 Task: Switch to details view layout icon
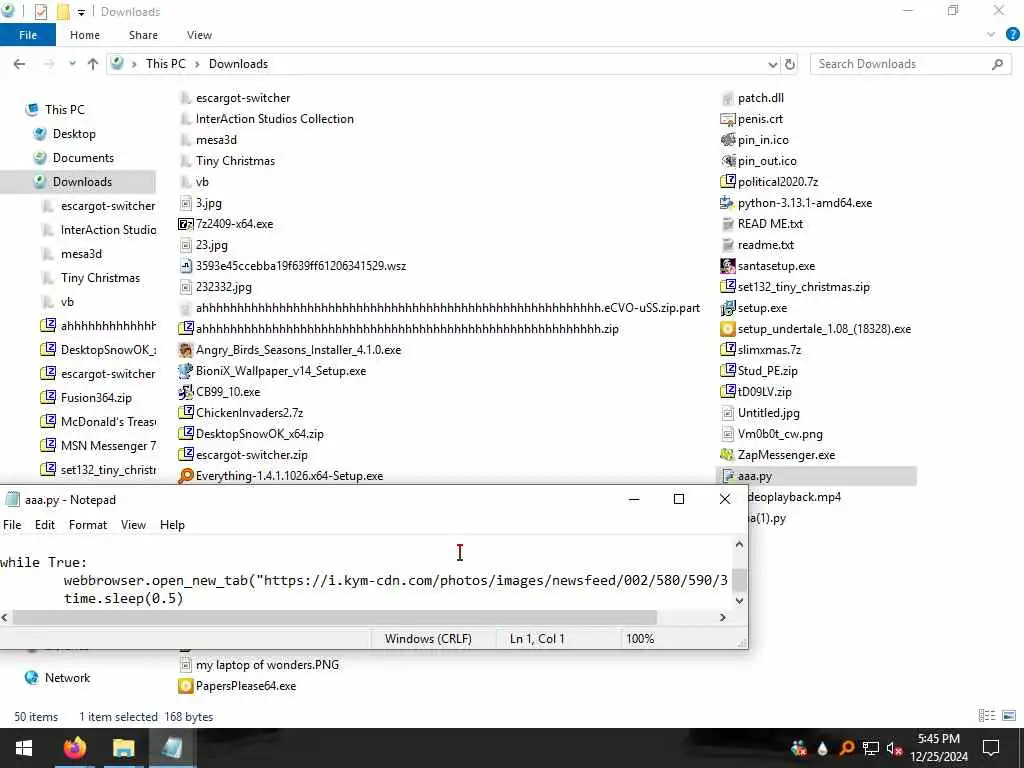click(x=987, y=716)
